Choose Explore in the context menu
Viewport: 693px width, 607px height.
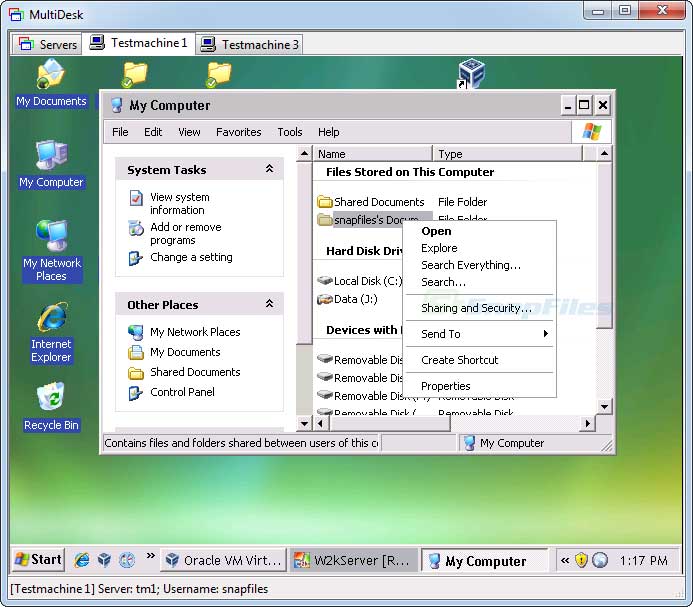click(480, 248)
